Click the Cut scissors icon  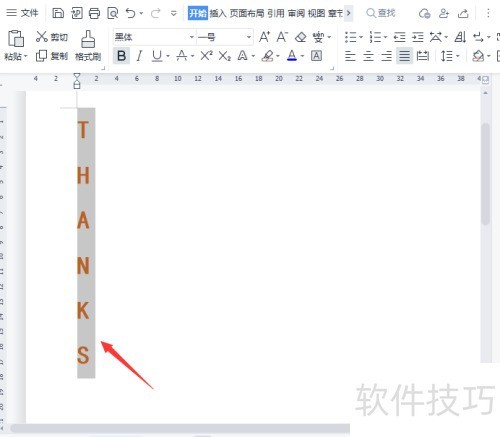coord(42,37)
